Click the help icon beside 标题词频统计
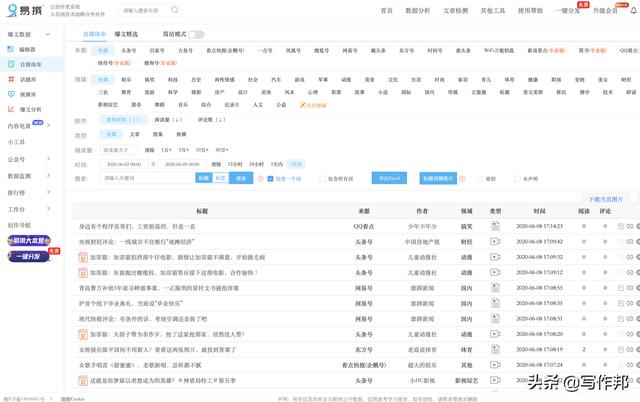The image size is (640, 402). (462, 178)
